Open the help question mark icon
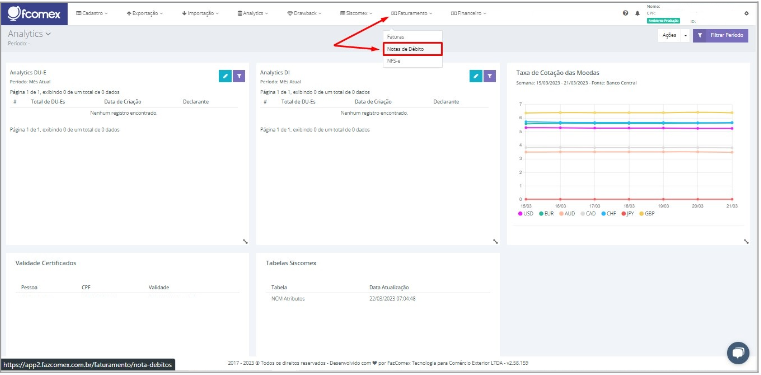The height and width of the screenshot is (375, 761). click(x=626, y=14)
